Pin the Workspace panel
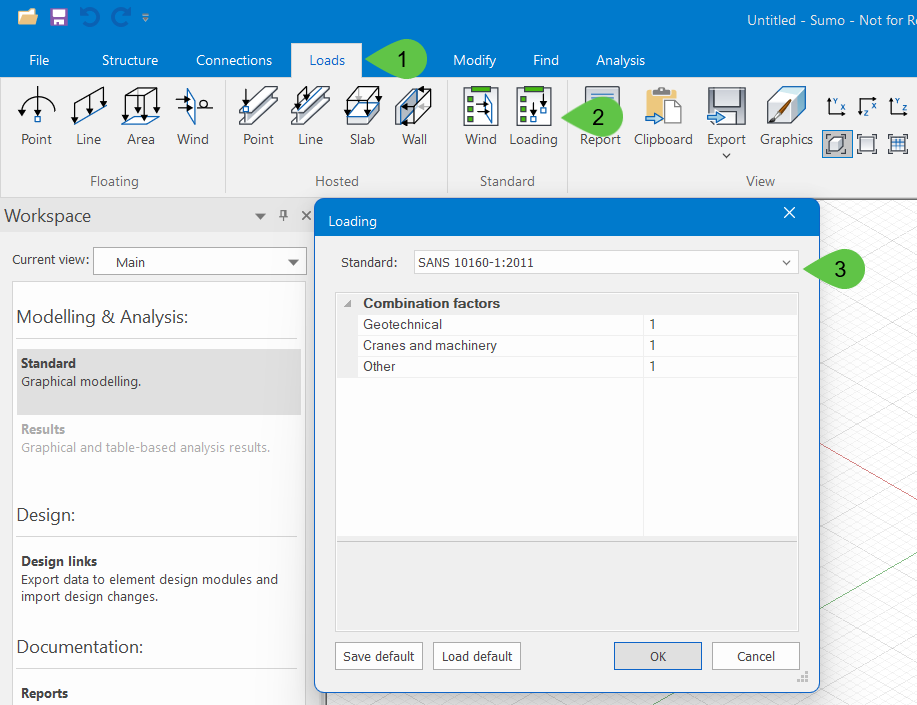Image resolution: width=917 pixels, height=705 pixels. (x=284, y=215)
